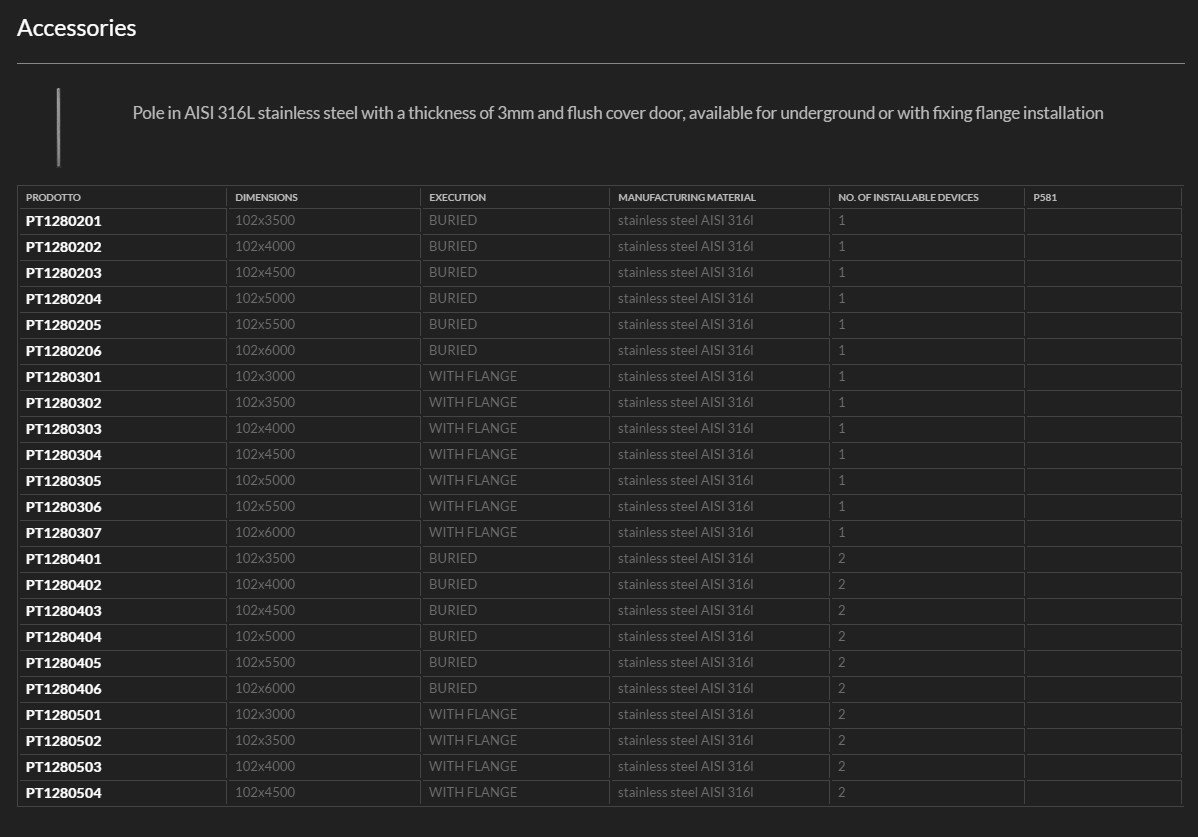Screen dimensions: 1198x837
Task: Click the PRODOTTO column header
Action: point(53,198)
